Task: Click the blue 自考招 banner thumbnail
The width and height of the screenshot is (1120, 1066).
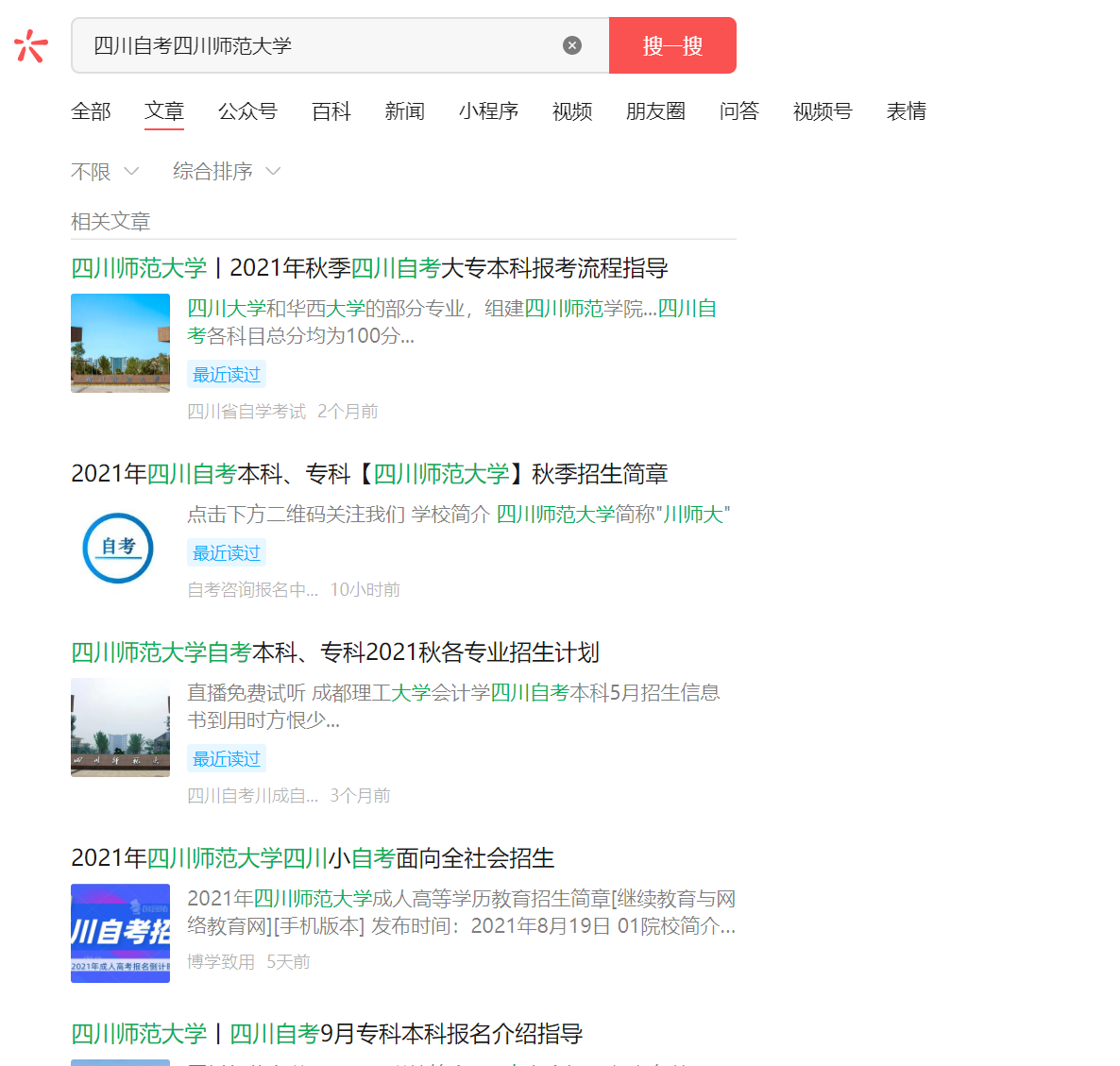Action: point(120,933)
